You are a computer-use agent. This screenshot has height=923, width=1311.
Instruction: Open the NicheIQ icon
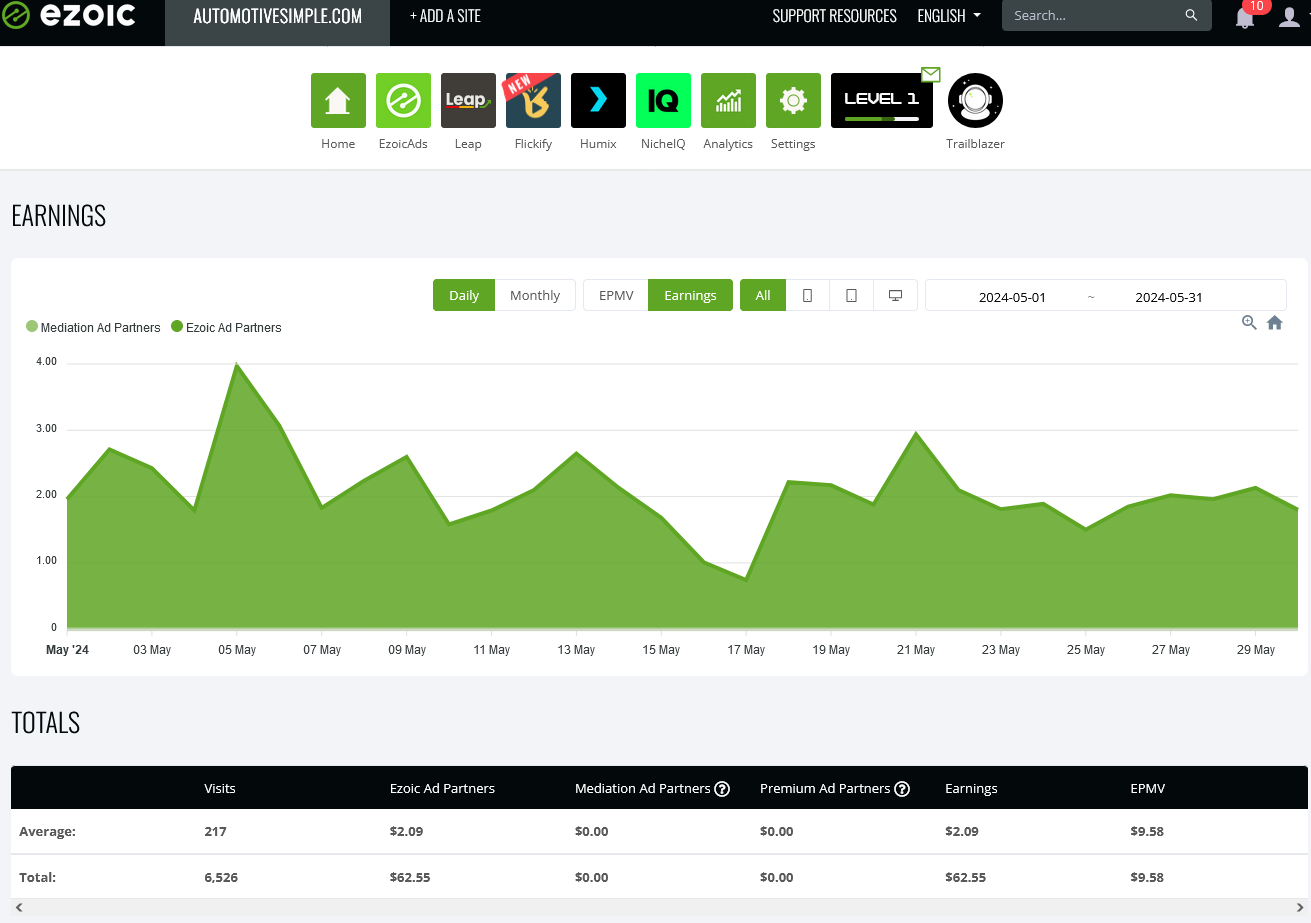[663, 100]
